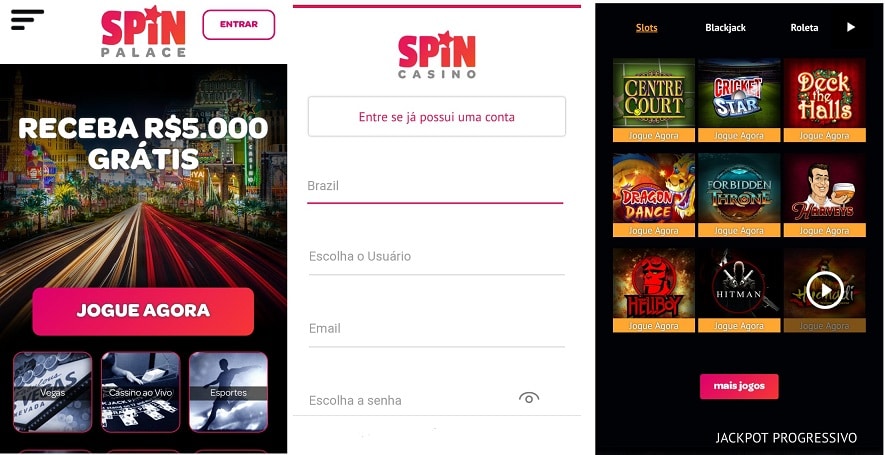Toggle password visibility eye icon
Image resolution: width=885 pixels, height=455 pixels.
529,398
